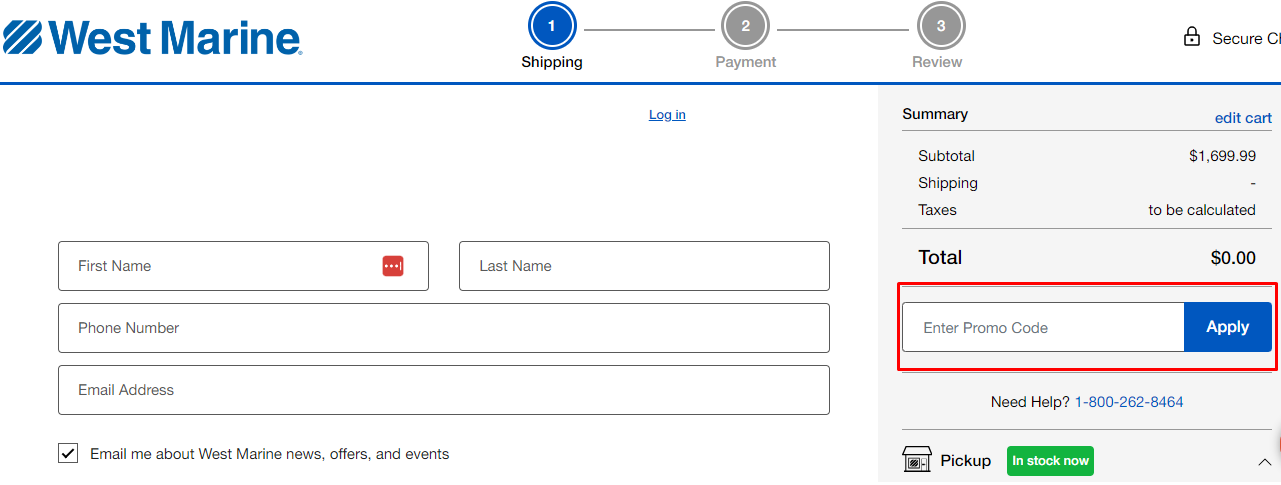The image size is (1281, 485).
Task: Click the secure checkout lock icon
Action: (x=1191, y=38)
